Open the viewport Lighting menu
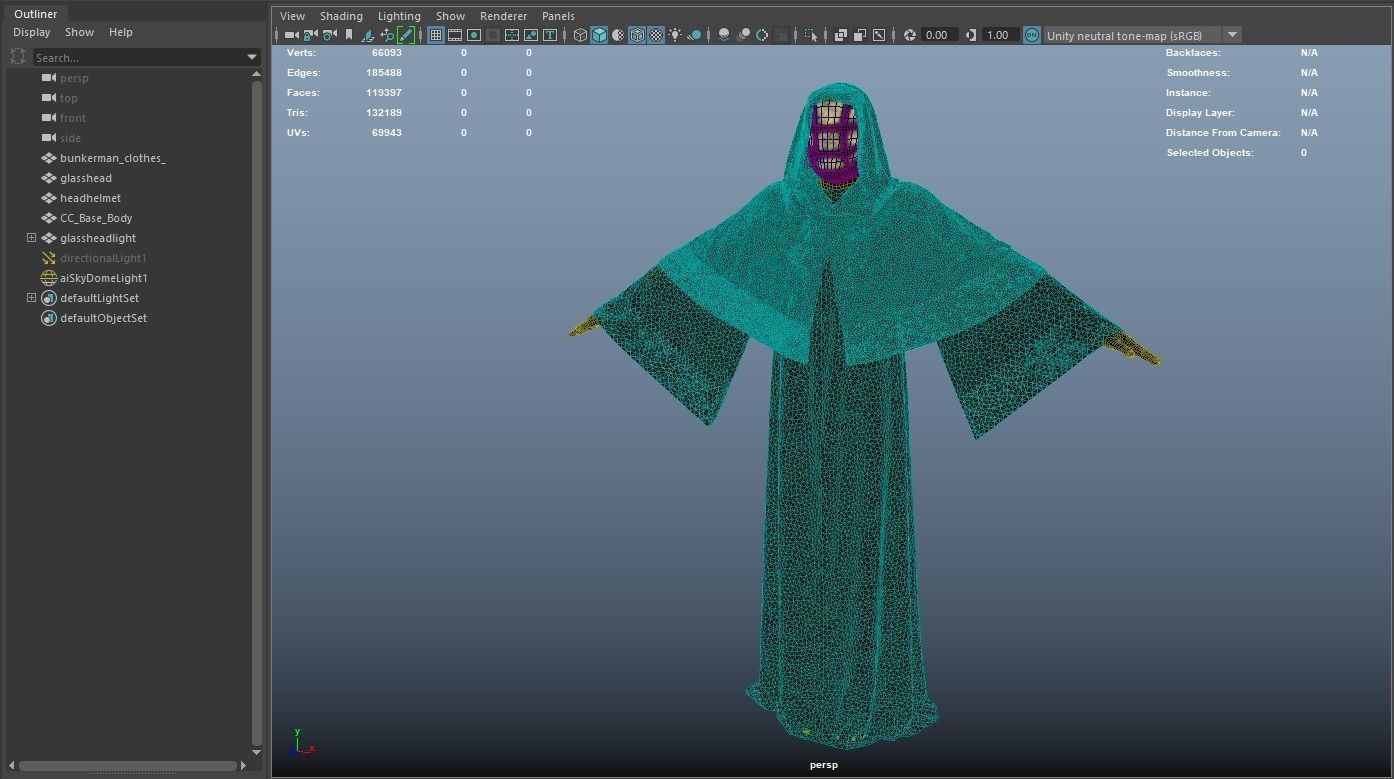This screenshot has width=1394, height=779. [399, 16]
